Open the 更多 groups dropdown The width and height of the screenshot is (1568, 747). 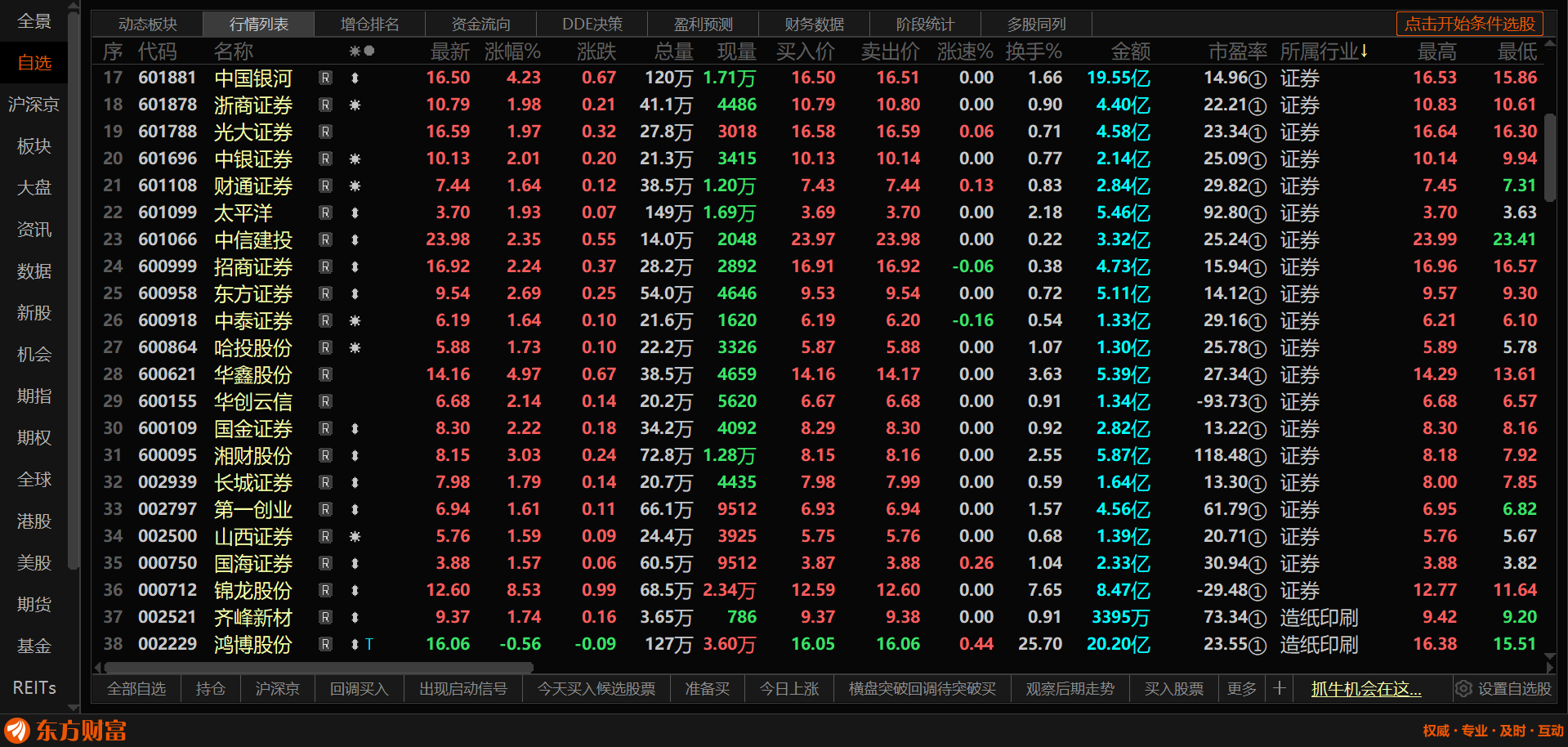point(1242,689)
